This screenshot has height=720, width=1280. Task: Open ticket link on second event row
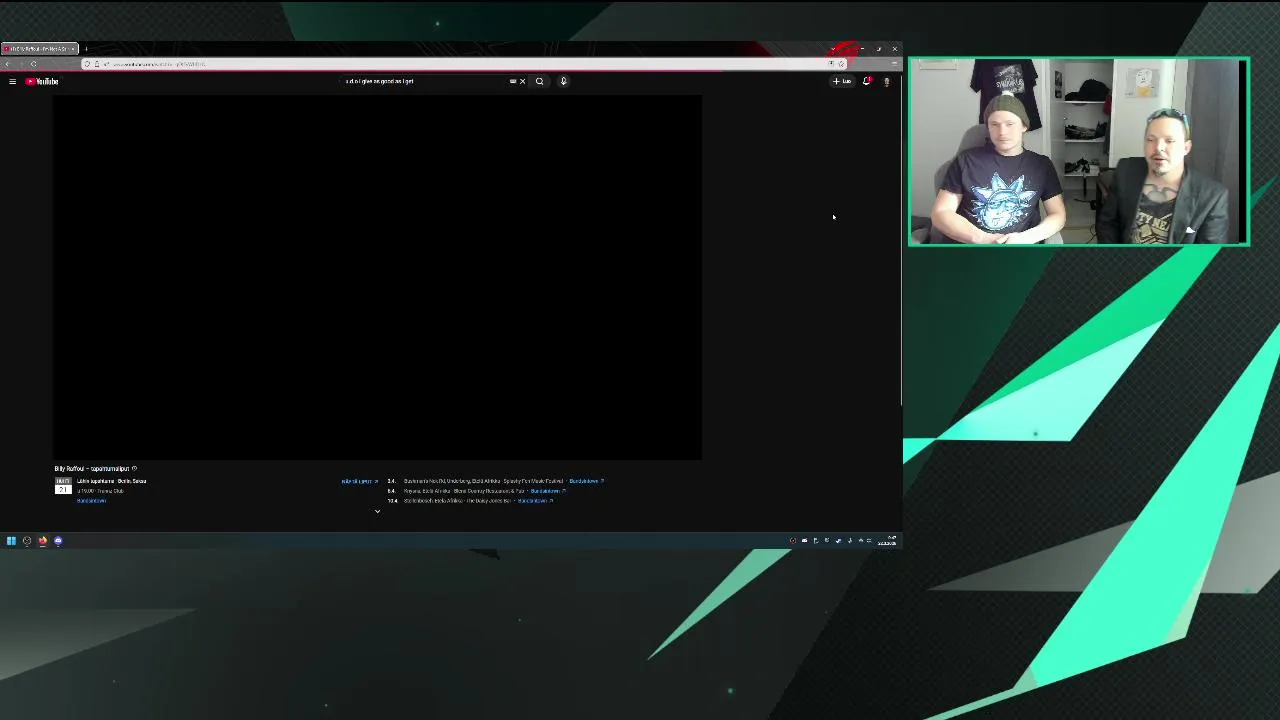pos(547,491)
